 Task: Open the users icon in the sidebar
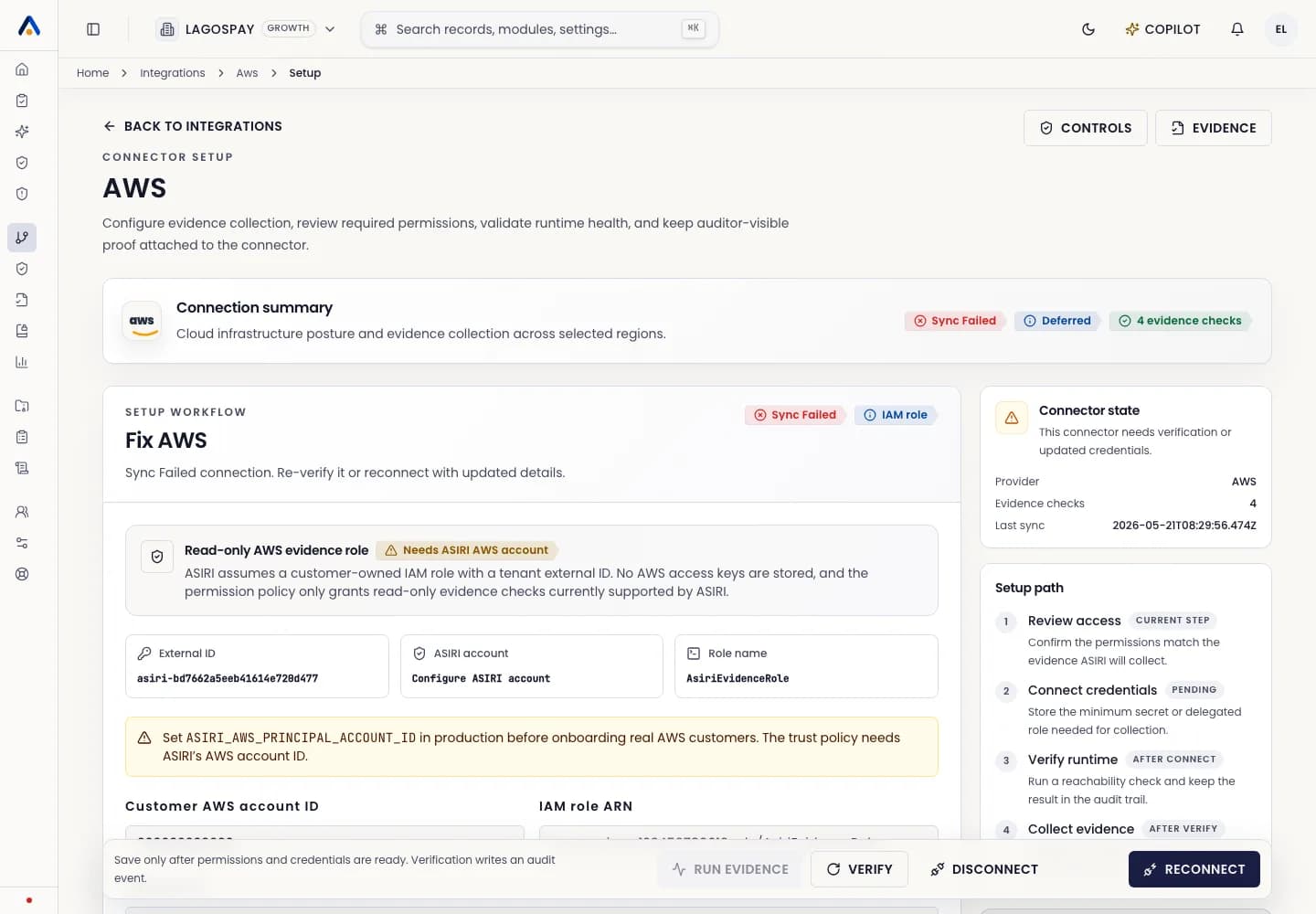22,512
